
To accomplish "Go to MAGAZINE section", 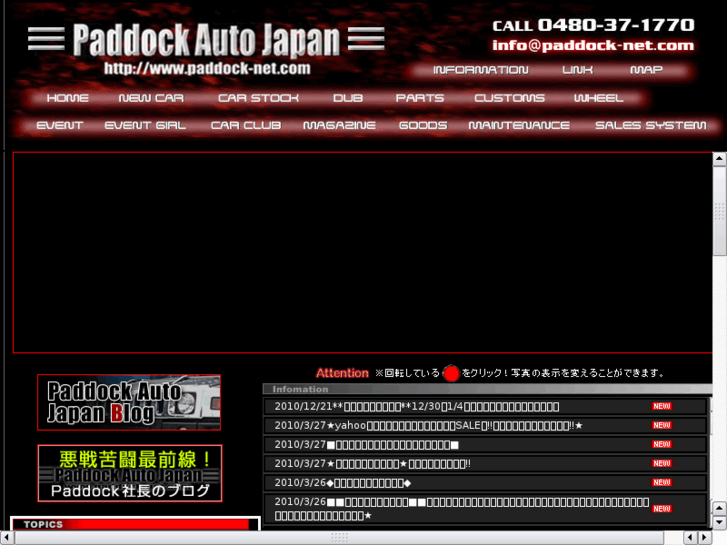I will point(339,125).
